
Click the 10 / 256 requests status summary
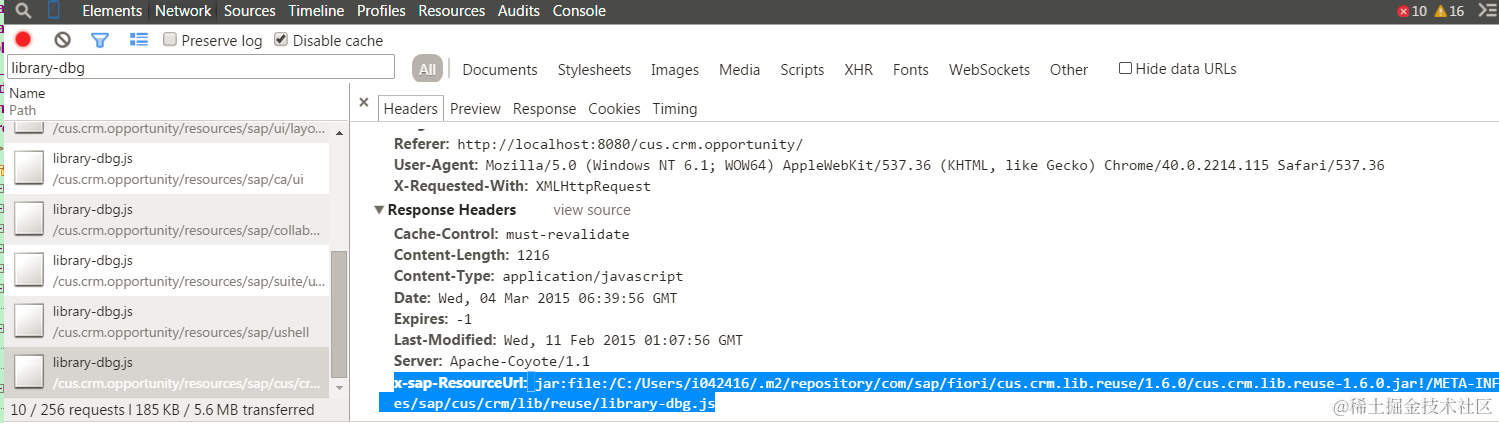pos(162,409)
